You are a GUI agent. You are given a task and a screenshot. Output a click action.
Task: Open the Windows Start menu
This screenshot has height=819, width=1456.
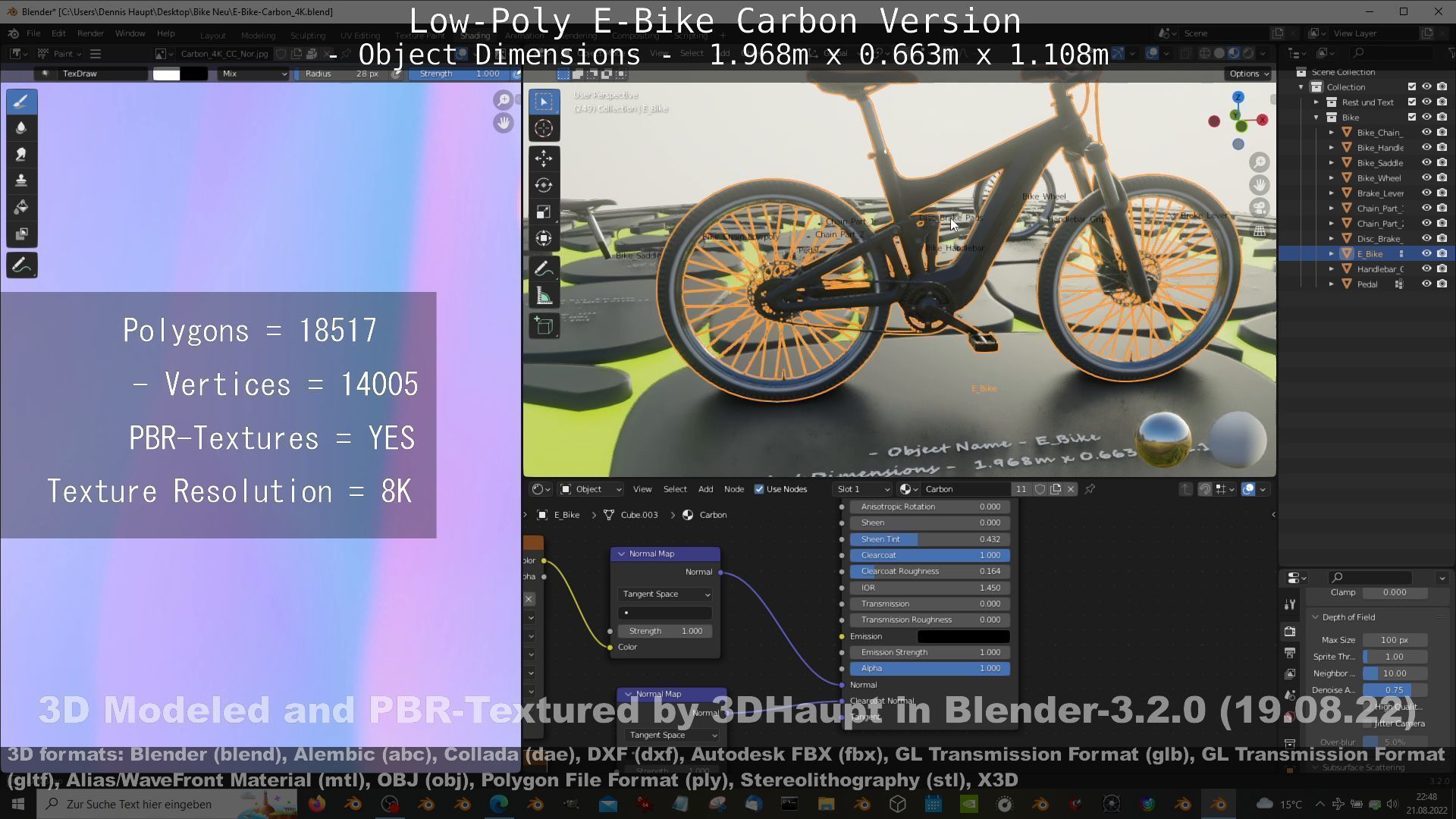click(x=18, y=804)
